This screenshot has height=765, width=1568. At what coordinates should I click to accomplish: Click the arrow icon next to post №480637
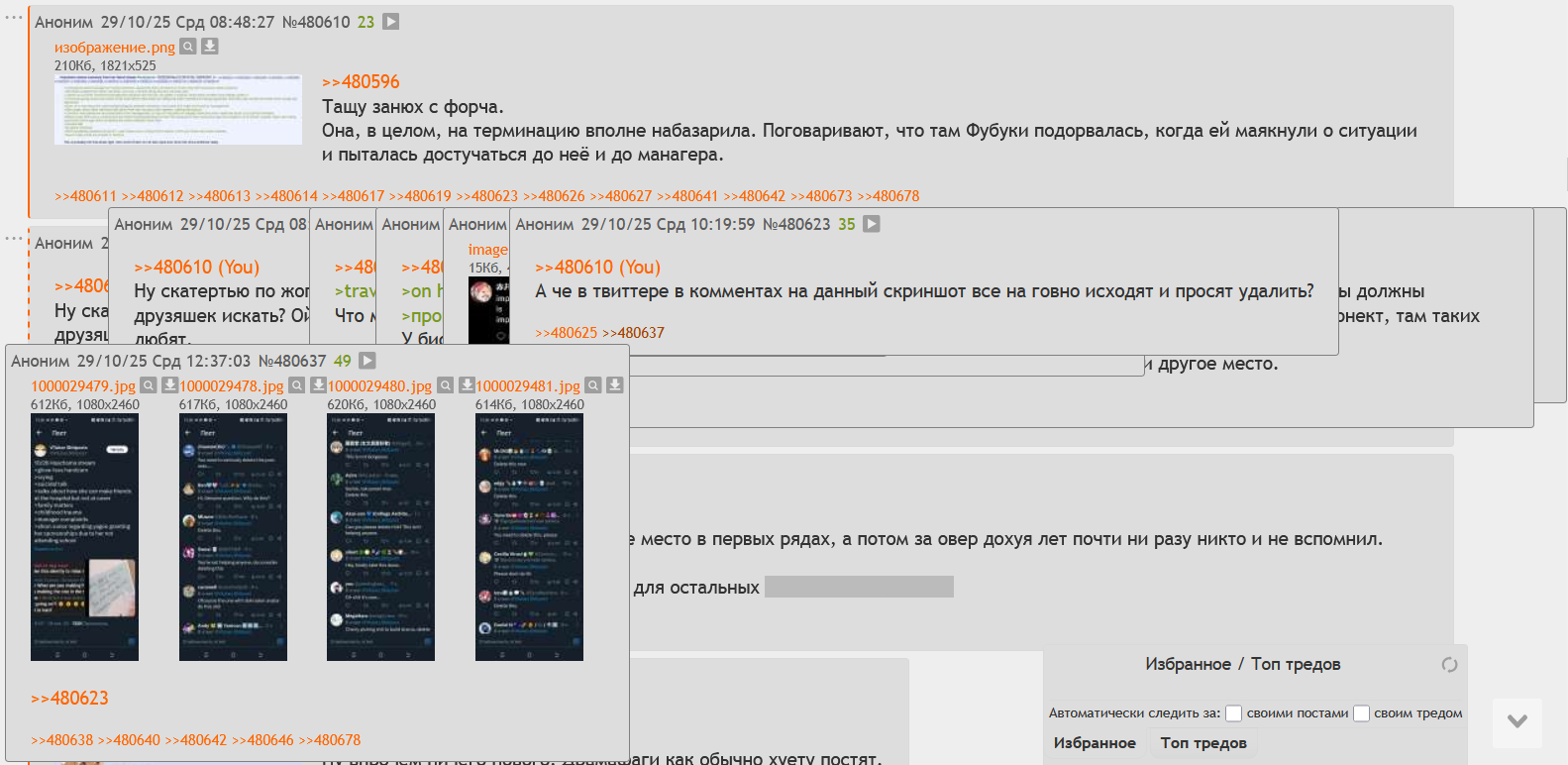[x=367, y=361]
